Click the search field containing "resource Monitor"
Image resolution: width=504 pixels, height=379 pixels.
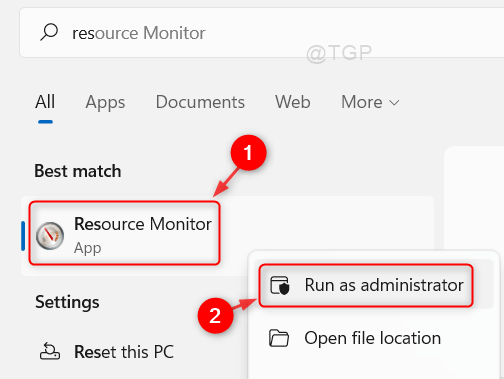point(262,33)
